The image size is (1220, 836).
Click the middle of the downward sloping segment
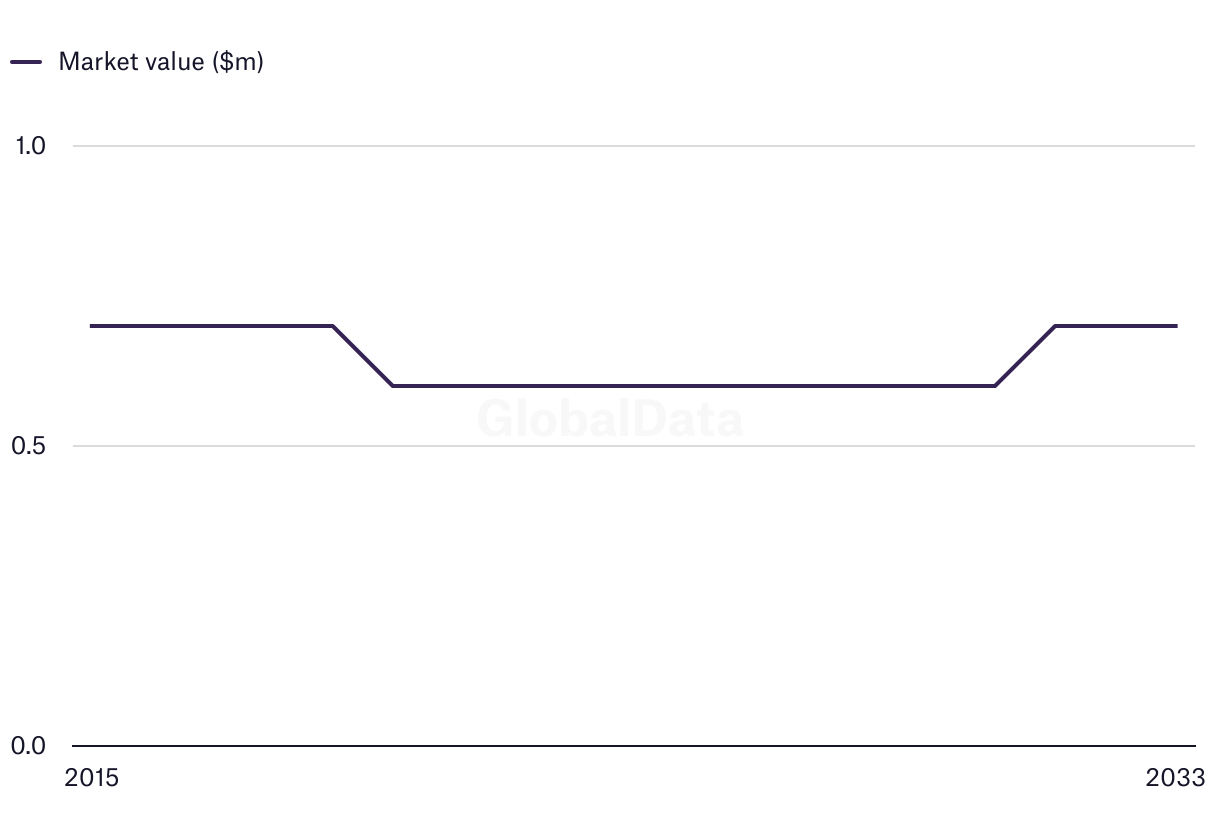(363, 356)
